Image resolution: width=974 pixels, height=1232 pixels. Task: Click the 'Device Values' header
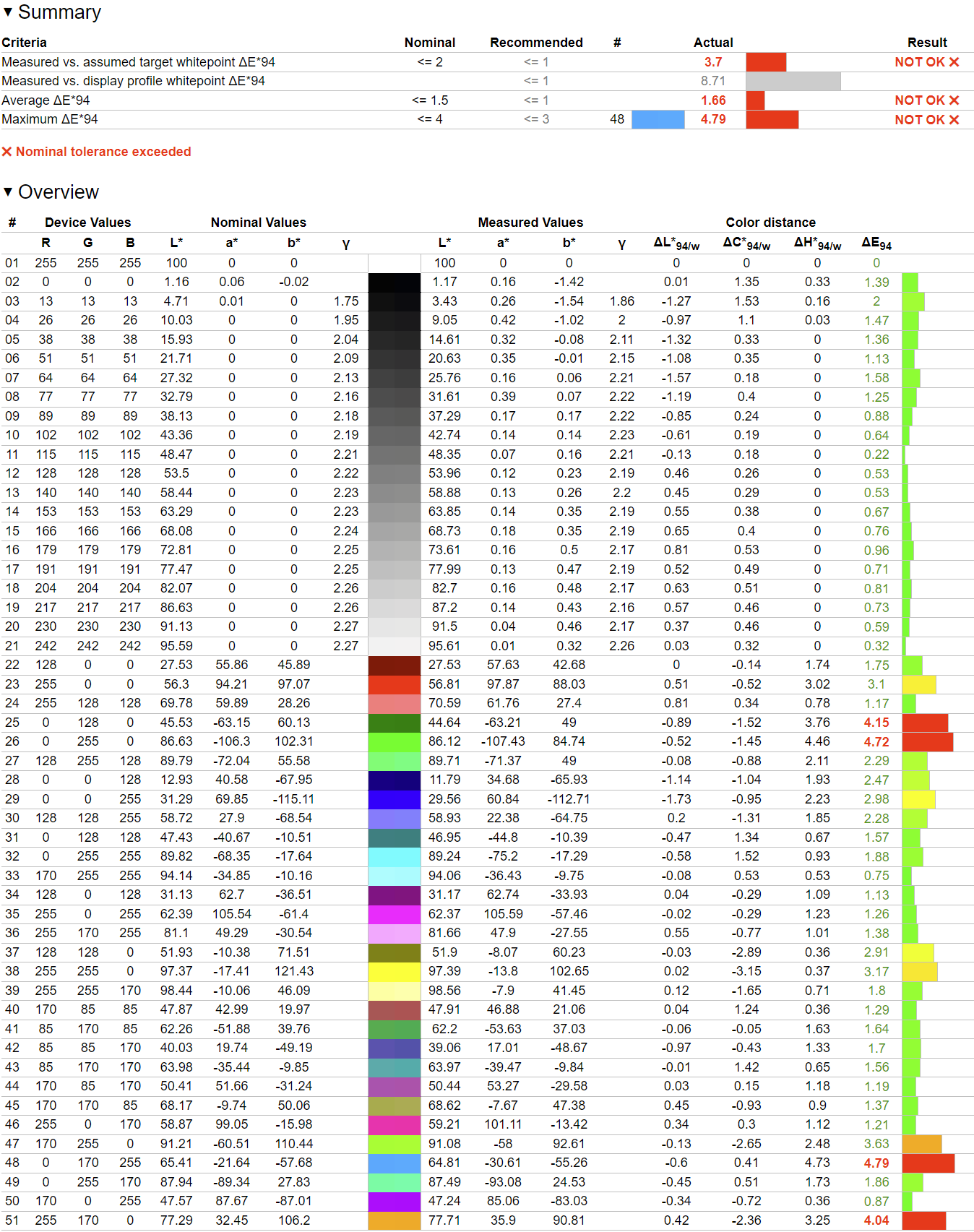click(88, 223)
